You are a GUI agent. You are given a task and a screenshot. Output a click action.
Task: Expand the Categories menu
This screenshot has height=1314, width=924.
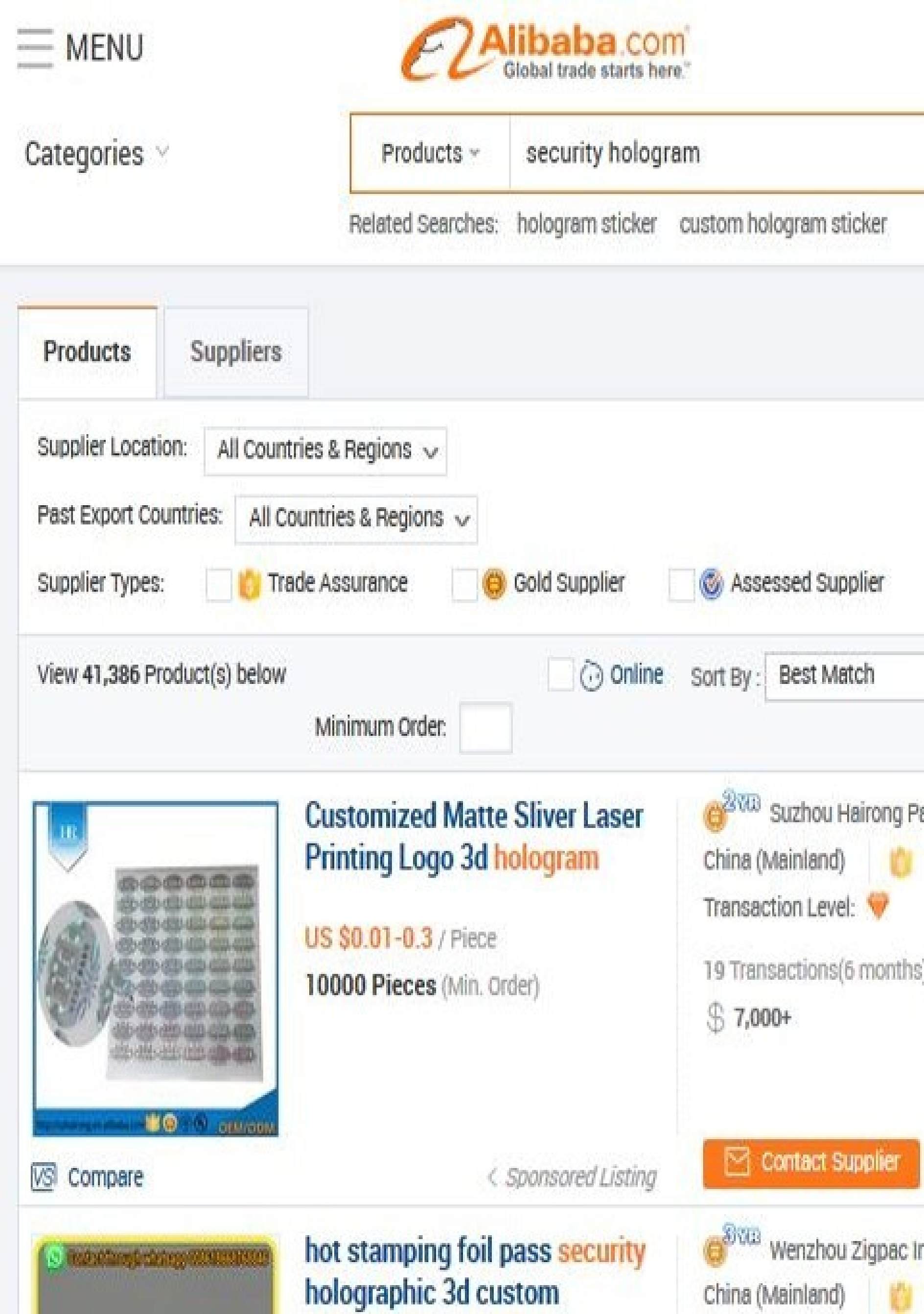tap(96, 154)
